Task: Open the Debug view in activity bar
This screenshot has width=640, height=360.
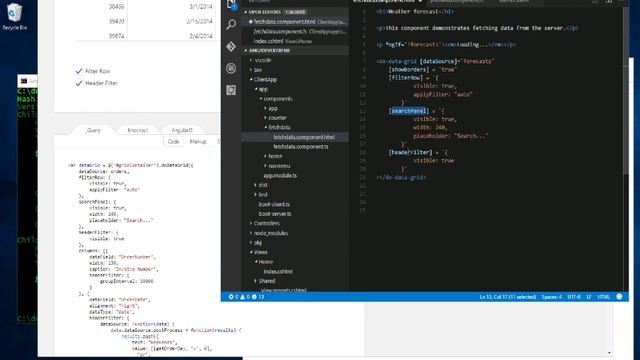Action: click(231, 68)
